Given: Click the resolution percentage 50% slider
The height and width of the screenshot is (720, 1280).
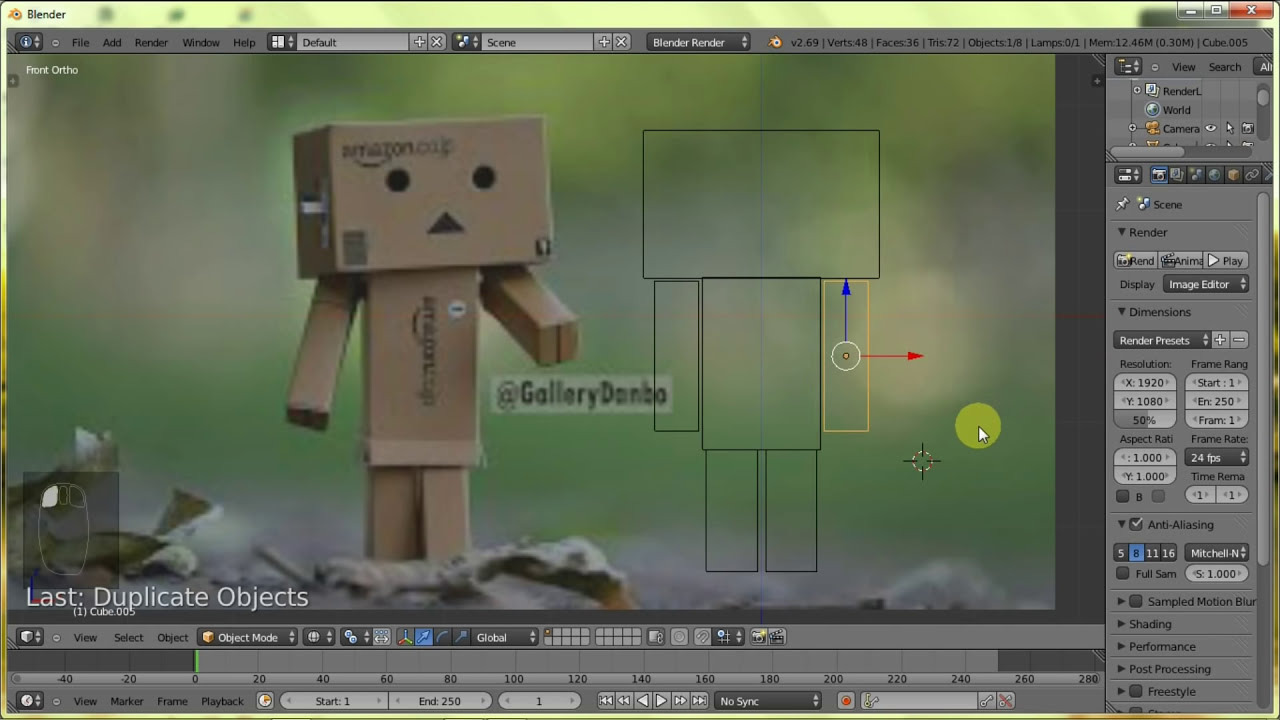Looking at the screenshot, I should [1144, 420].
